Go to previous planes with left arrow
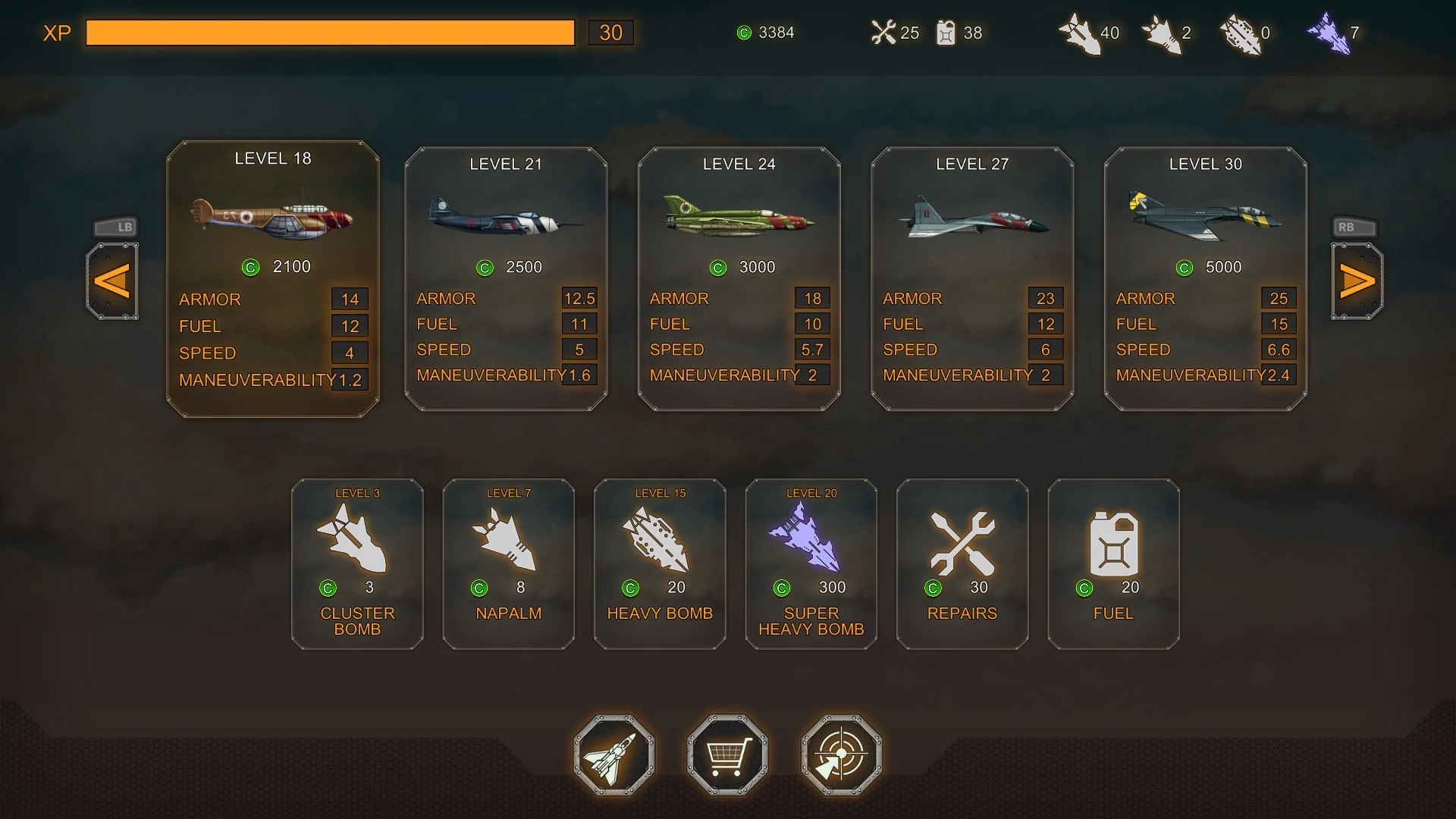Screen dimensions: 1456x819 tap(112, 281)
